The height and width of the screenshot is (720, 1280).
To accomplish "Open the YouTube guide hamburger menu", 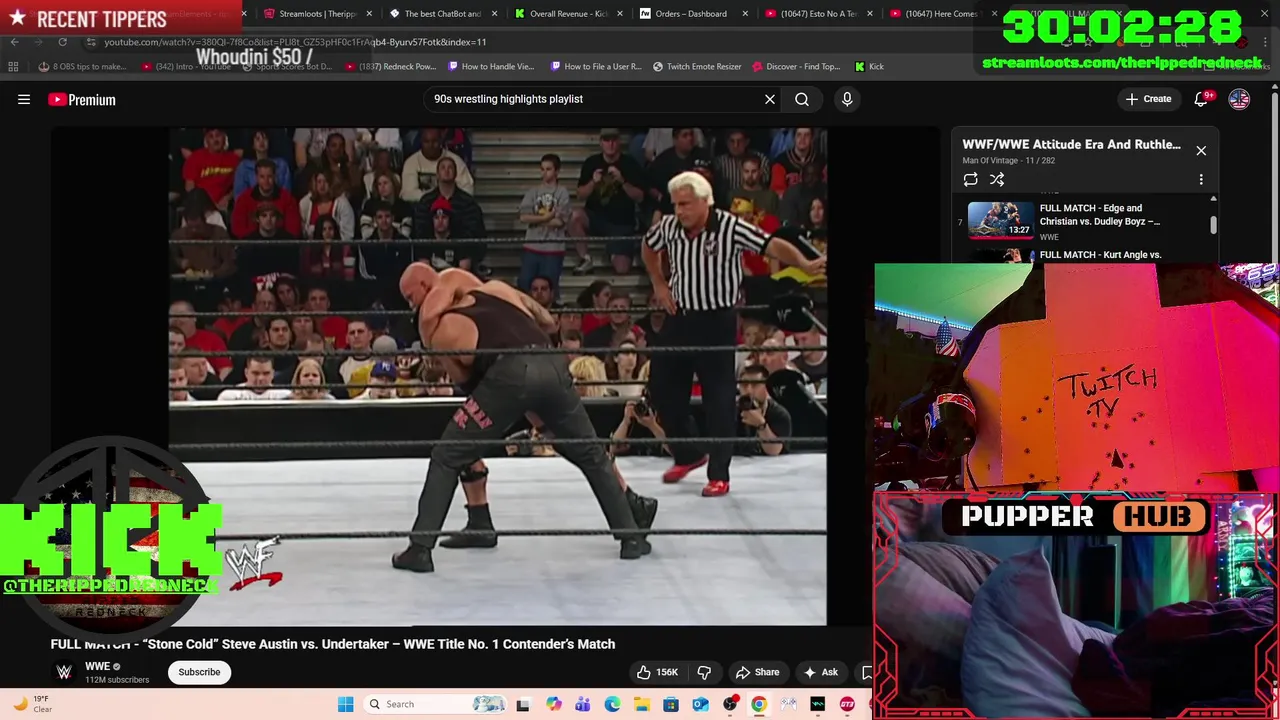I will tap(24, 99).
